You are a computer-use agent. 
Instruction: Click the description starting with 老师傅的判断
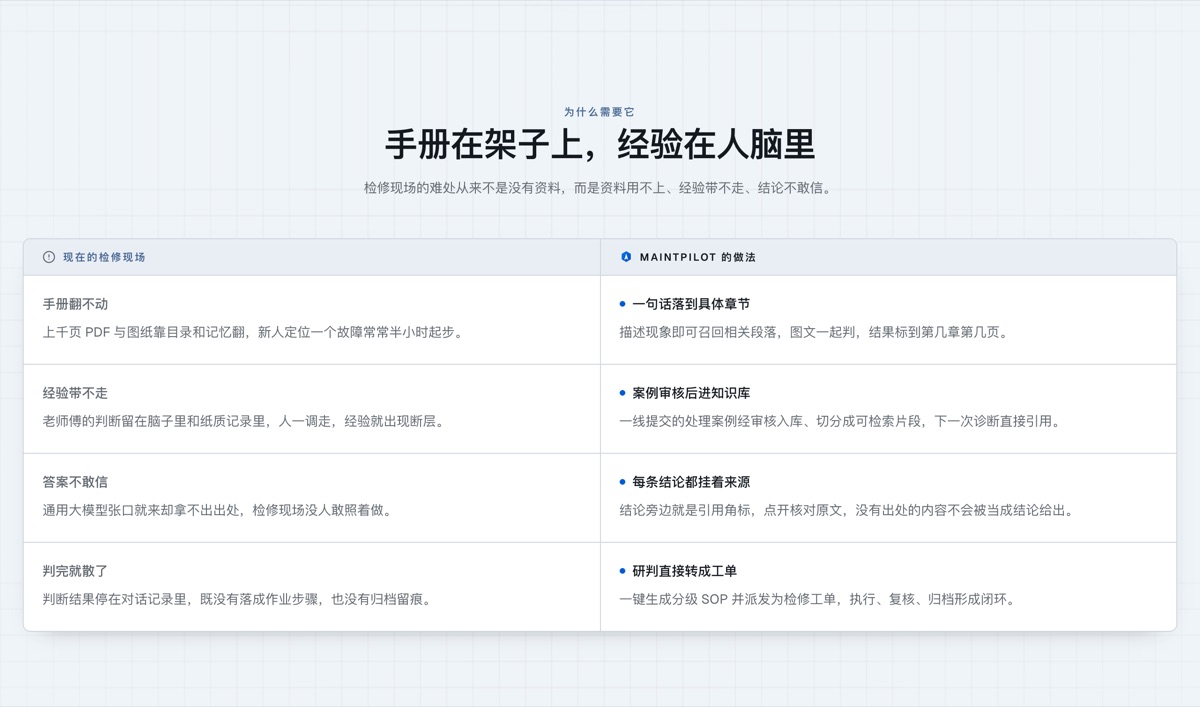coord(244,421)
